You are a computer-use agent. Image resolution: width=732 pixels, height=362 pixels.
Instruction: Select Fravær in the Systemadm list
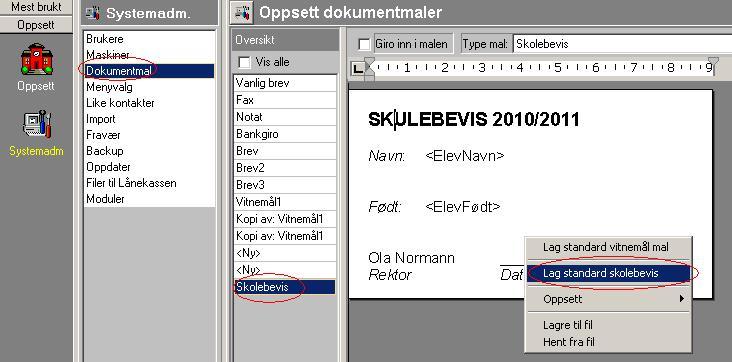click(x=149, y=135)
